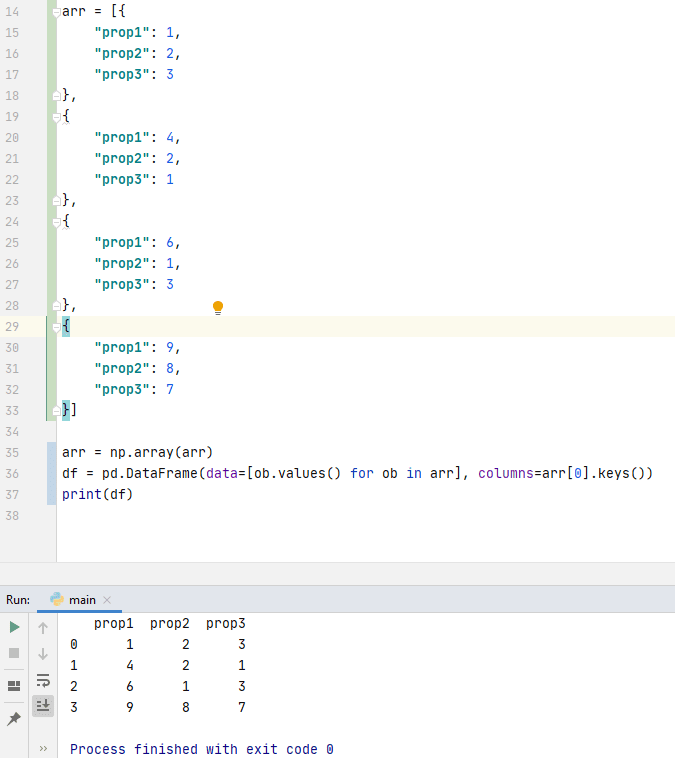The width and height of the screenshot is (675, 758).
Task: Click the fold end marker at line 33
Action: (56, 410)
